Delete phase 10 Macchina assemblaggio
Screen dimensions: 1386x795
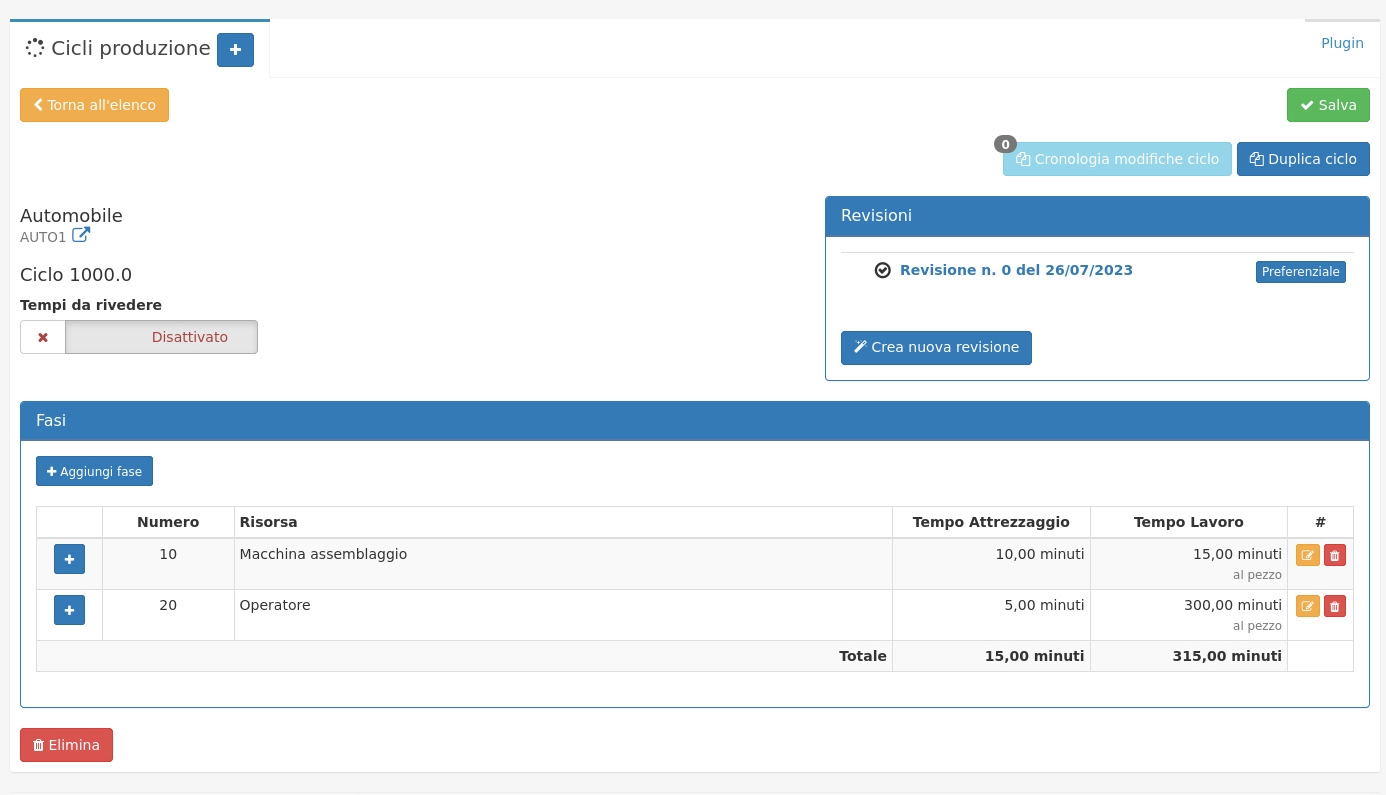point(1334,555)
